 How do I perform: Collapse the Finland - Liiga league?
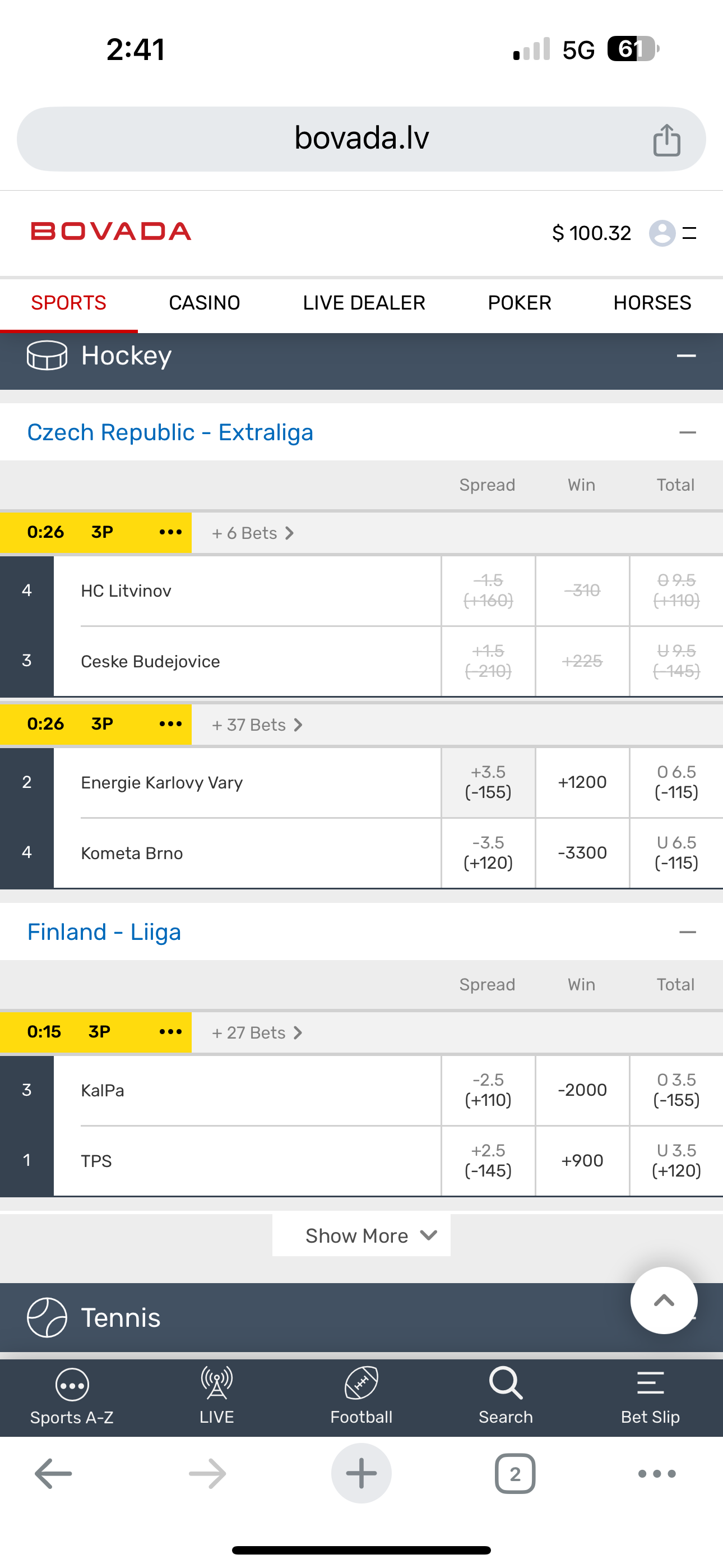tap(687, 933)
